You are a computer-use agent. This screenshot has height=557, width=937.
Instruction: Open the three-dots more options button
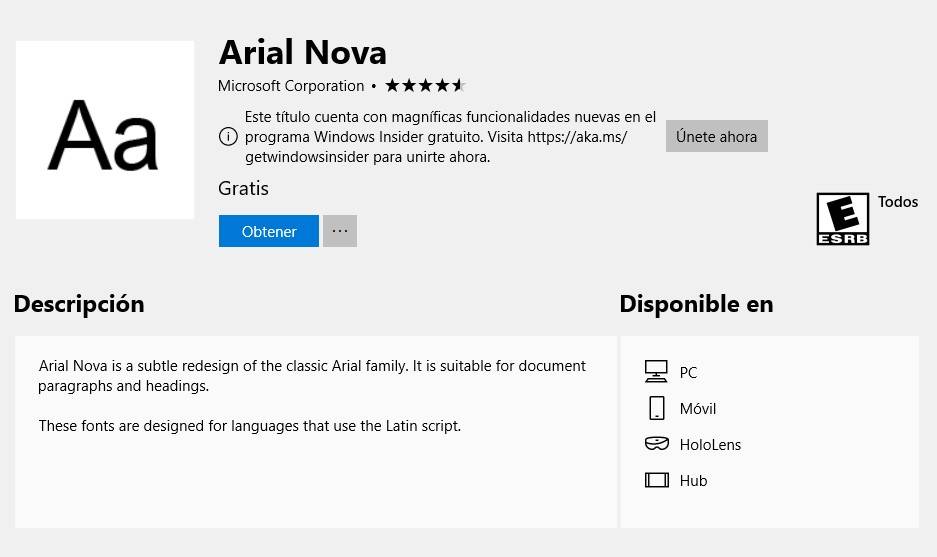click(x=340, y=231)
